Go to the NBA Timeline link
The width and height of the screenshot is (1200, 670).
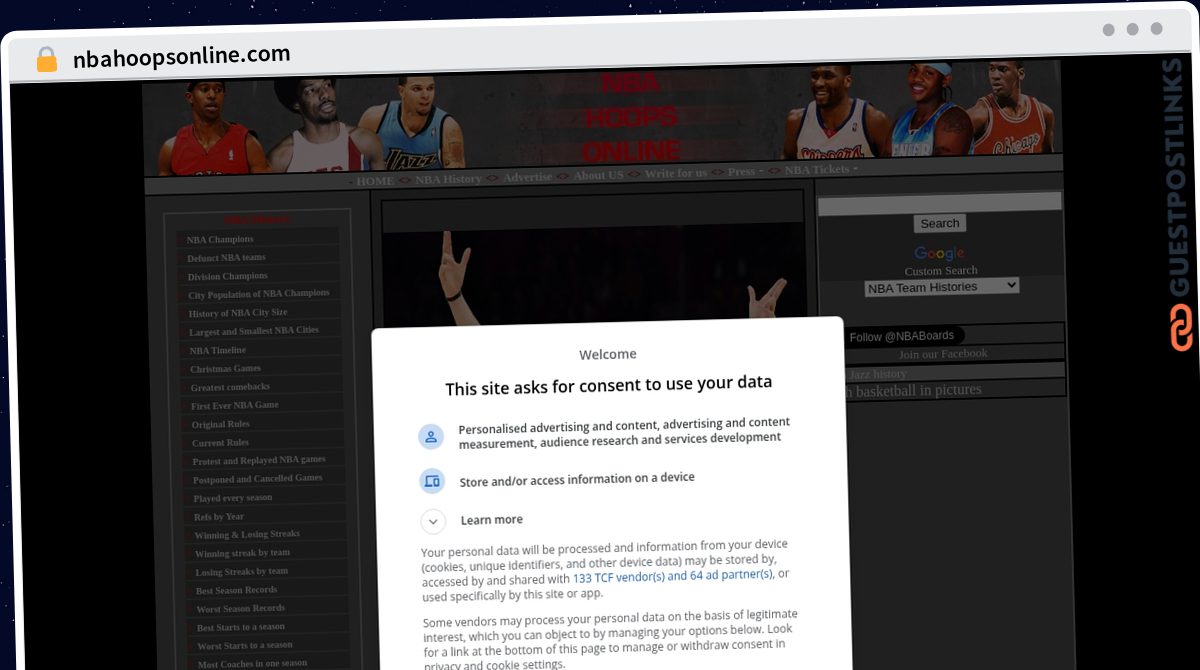click(x=218, y=350)
